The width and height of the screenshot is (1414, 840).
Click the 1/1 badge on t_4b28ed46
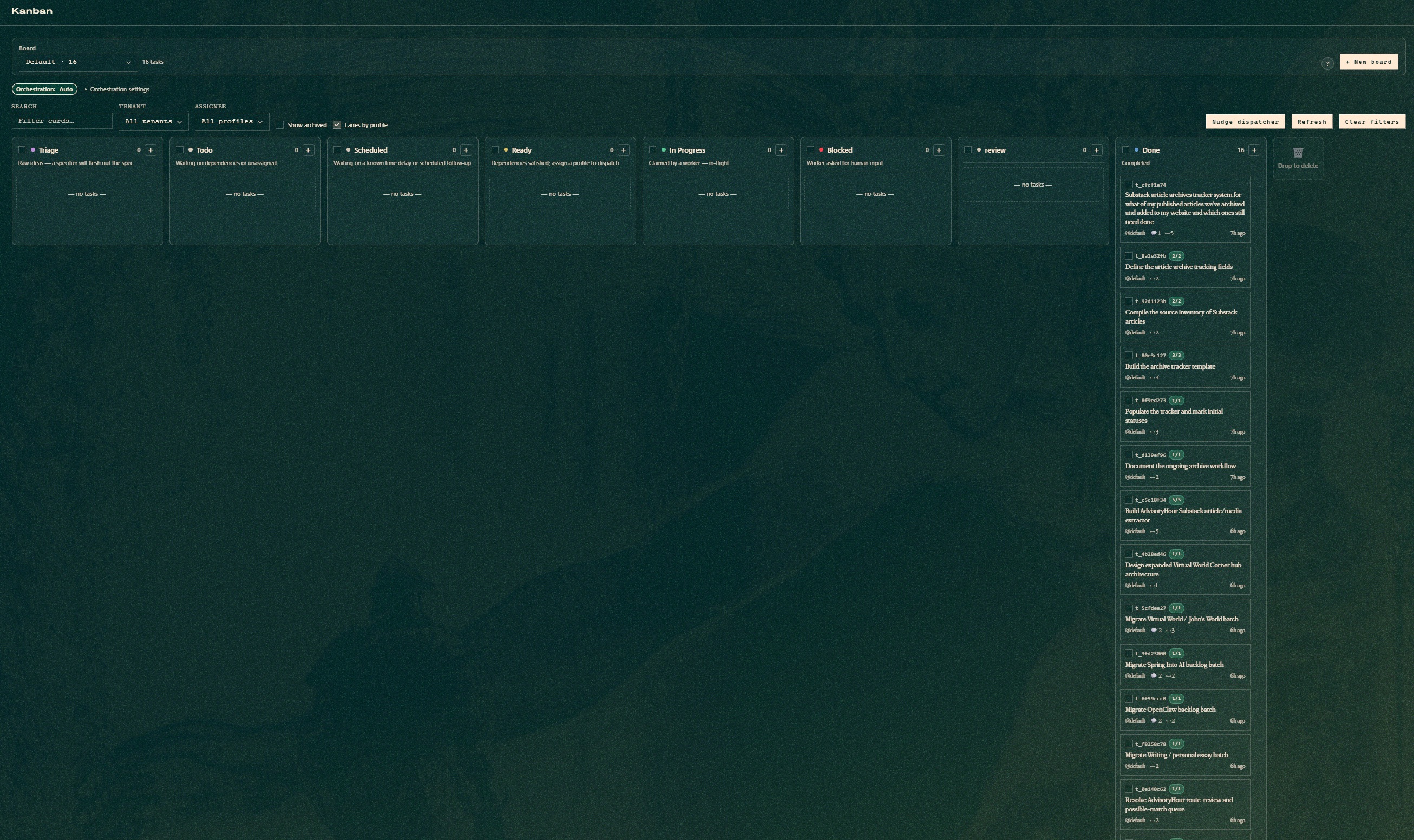pyautogui.click(x=1176, y=554)
